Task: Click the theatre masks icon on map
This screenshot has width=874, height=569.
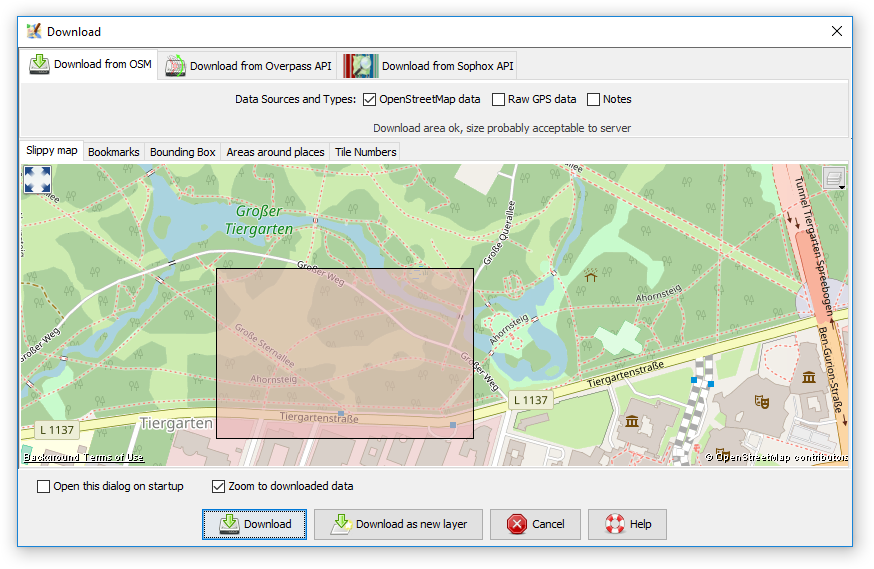Action: pyautogui.click(x=761, y=402)
